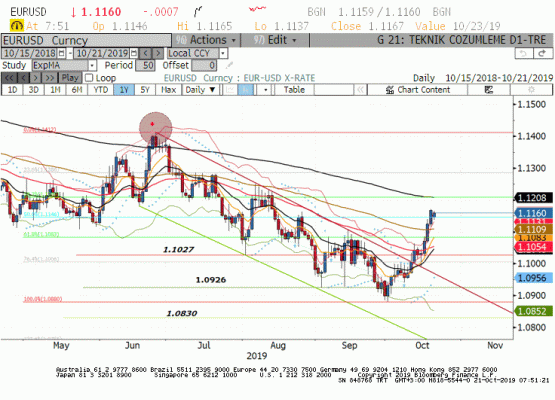Open the start date calendar picker
The width and height of the screenshot is (555, 400).
62,53
